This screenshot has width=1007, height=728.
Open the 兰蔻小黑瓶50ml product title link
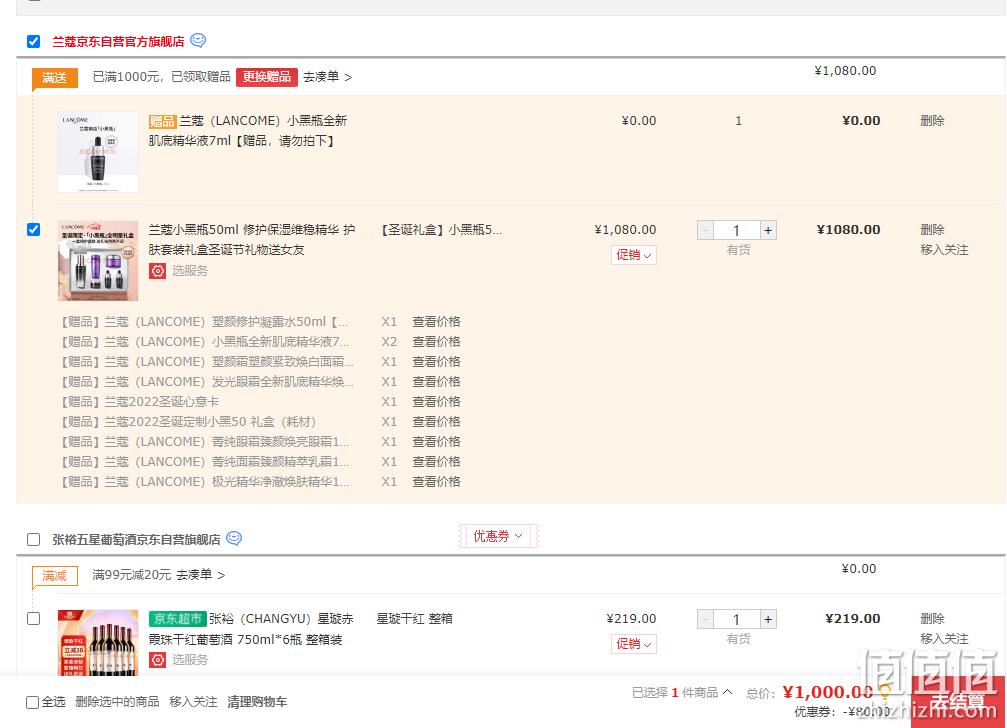point(252,239)
